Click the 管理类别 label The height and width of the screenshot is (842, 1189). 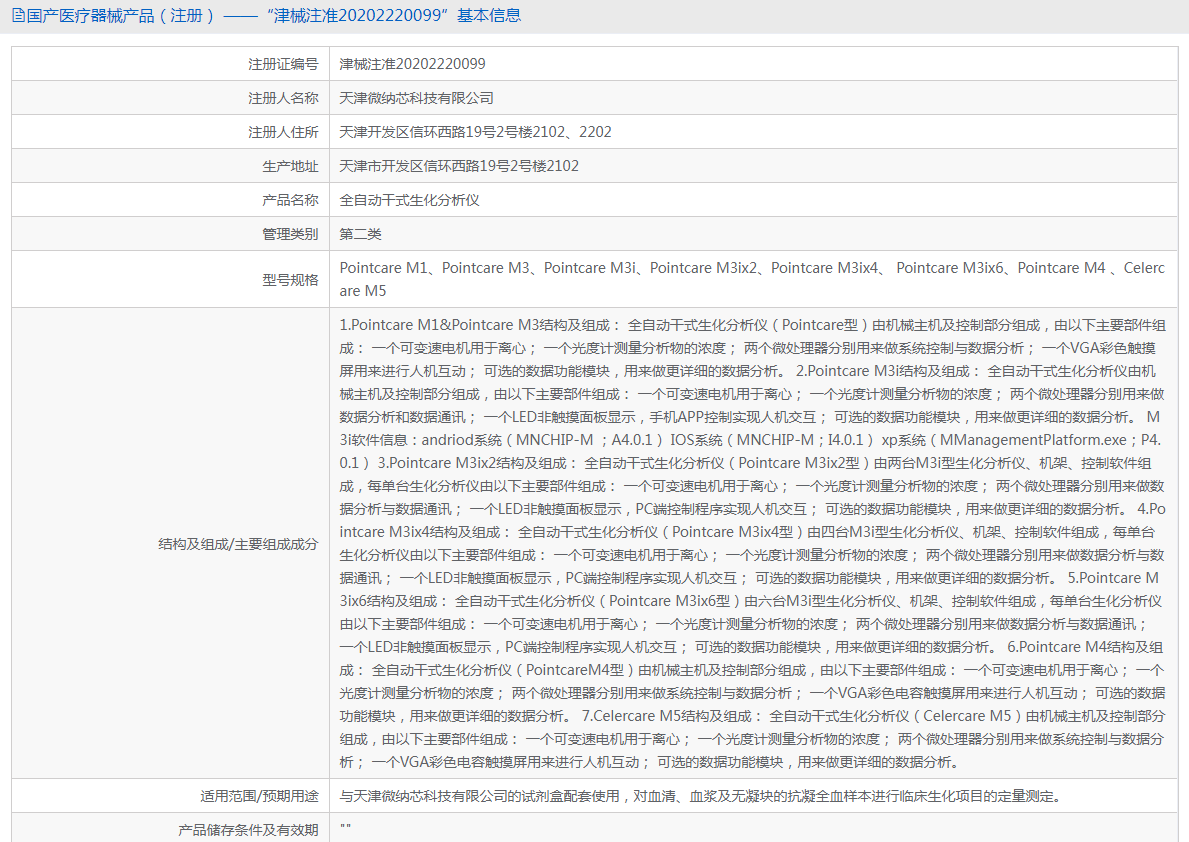coord(290,235)
